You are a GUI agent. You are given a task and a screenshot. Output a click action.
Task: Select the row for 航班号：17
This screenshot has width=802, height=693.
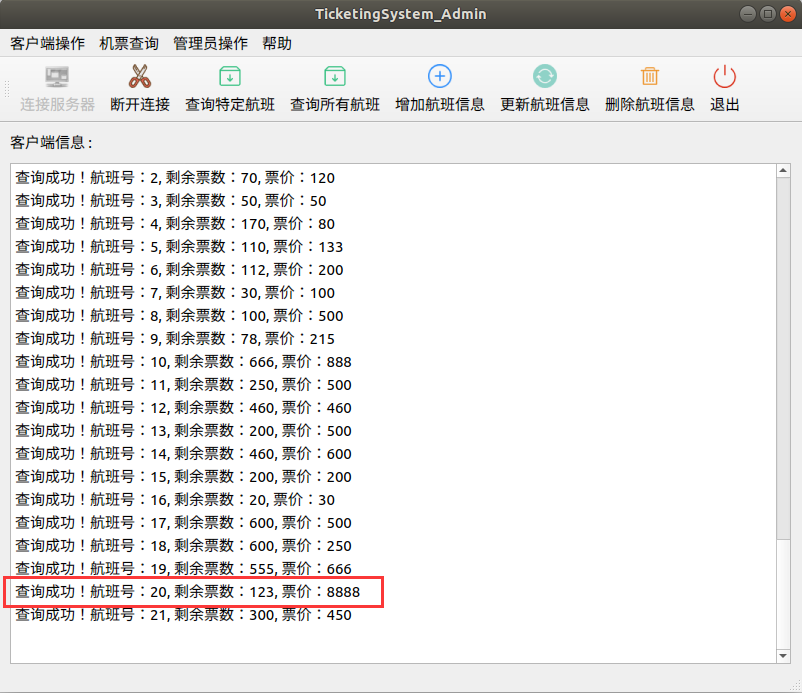pos(183,523)
